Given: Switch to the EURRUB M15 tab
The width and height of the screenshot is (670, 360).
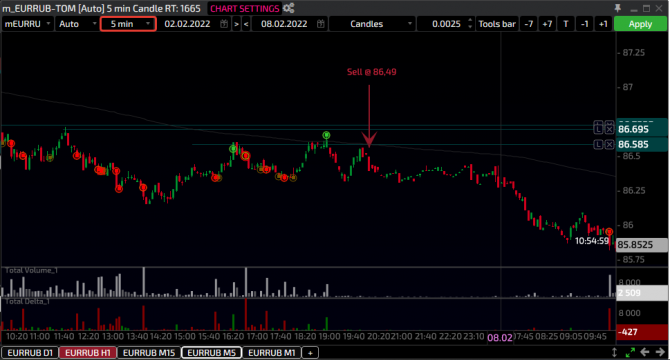Looking at the screenshot, I should pos(149,353).
